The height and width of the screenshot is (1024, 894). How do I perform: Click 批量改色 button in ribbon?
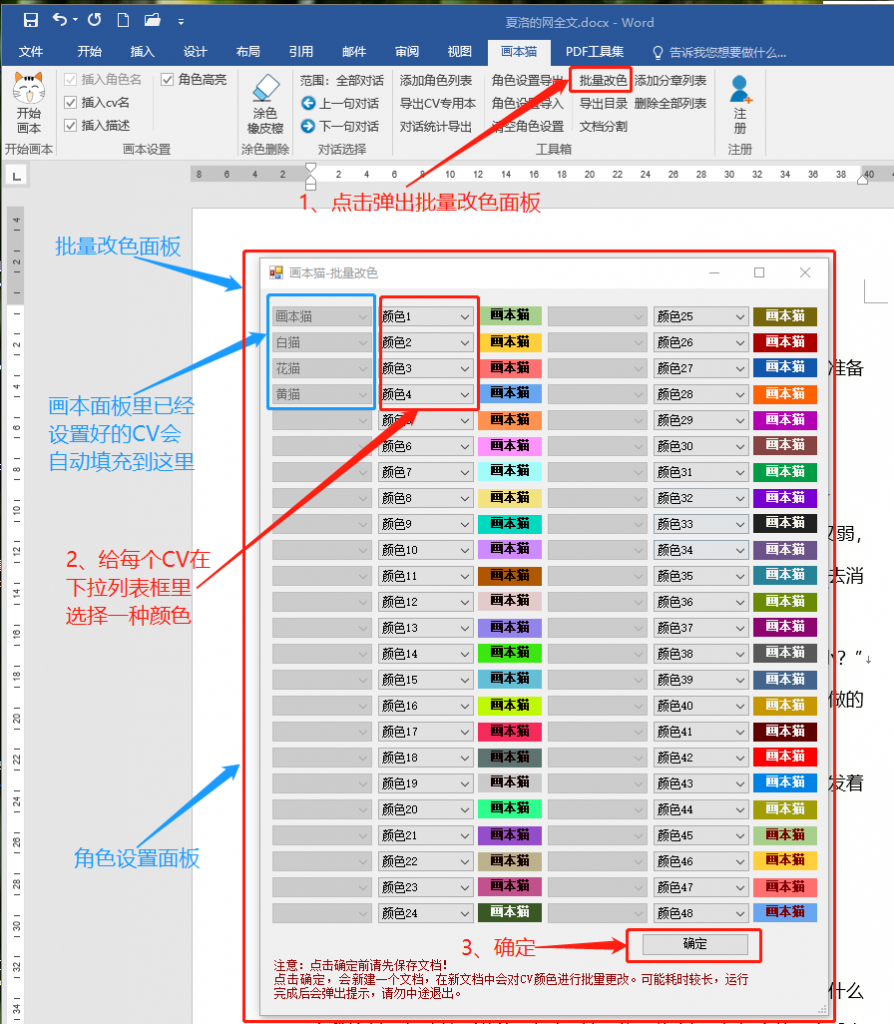[x=603, y=80]
